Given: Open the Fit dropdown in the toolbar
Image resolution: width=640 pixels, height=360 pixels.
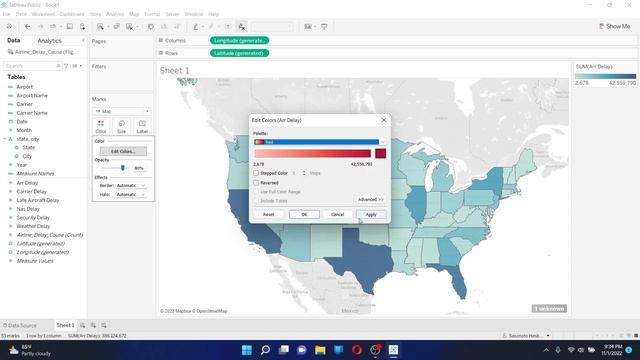Looking at the screenshot, I should (272, 27).
